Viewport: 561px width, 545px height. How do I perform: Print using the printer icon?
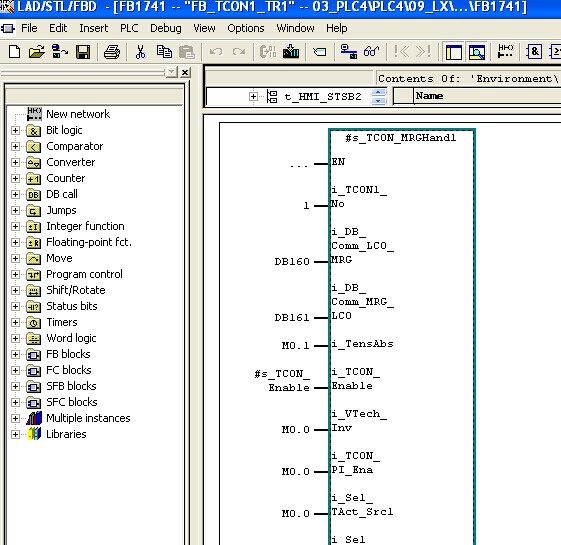[112, 52]
